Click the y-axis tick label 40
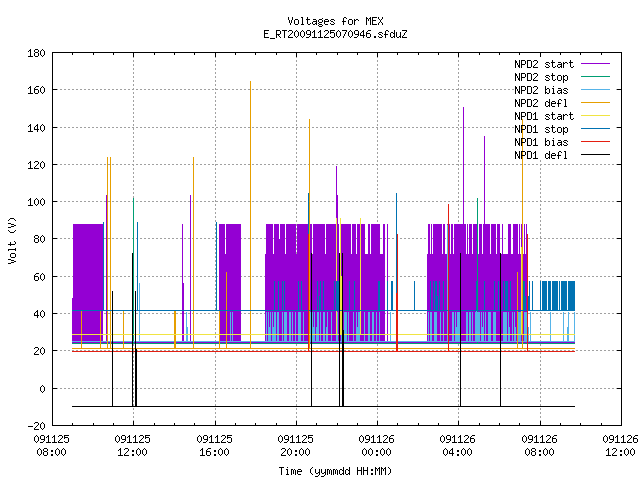 coord(39,314)
